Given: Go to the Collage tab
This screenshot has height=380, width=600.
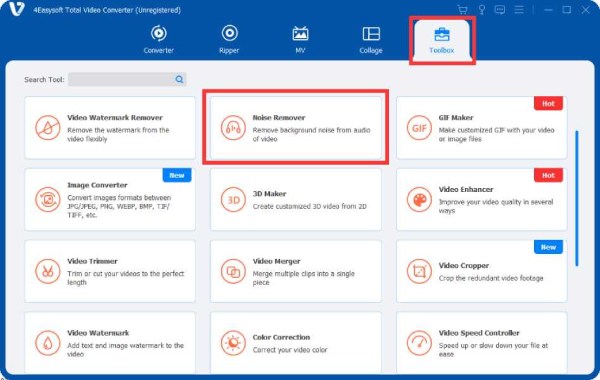Looking at the screenshot, I should (x=371, y=39).
